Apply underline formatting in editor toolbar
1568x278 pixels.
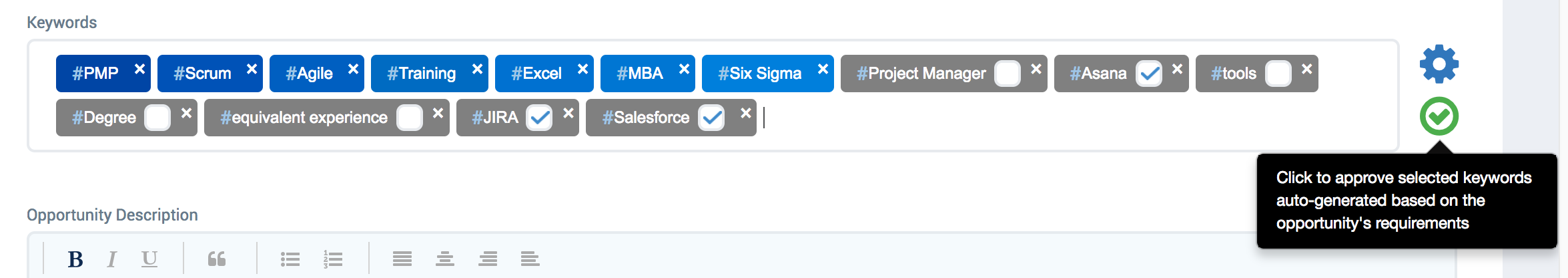[149, 259]
